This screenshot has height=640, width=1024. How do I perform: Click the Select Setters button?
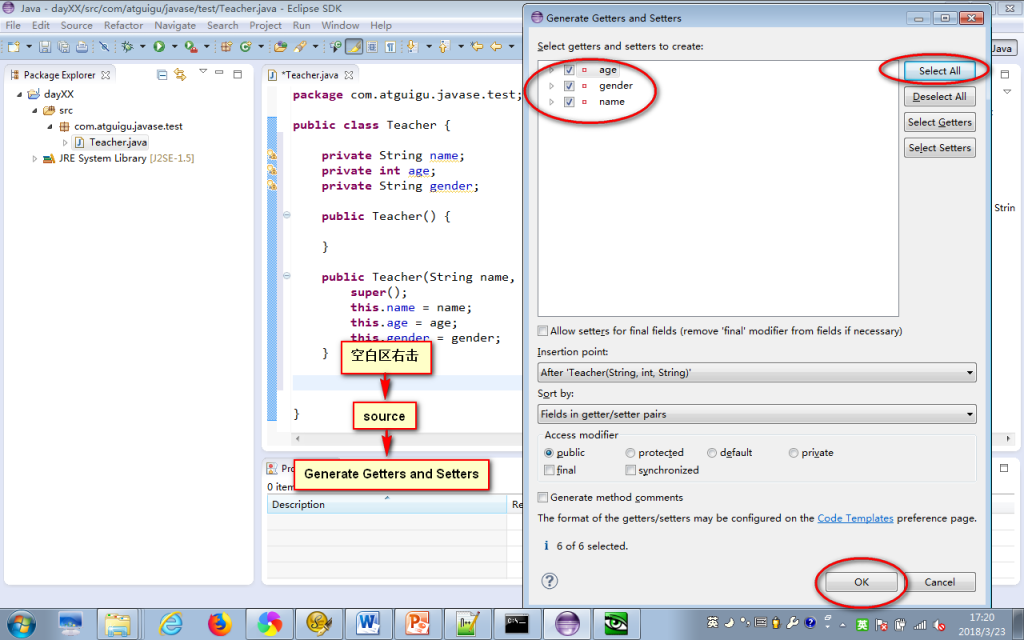coord(939,148)
